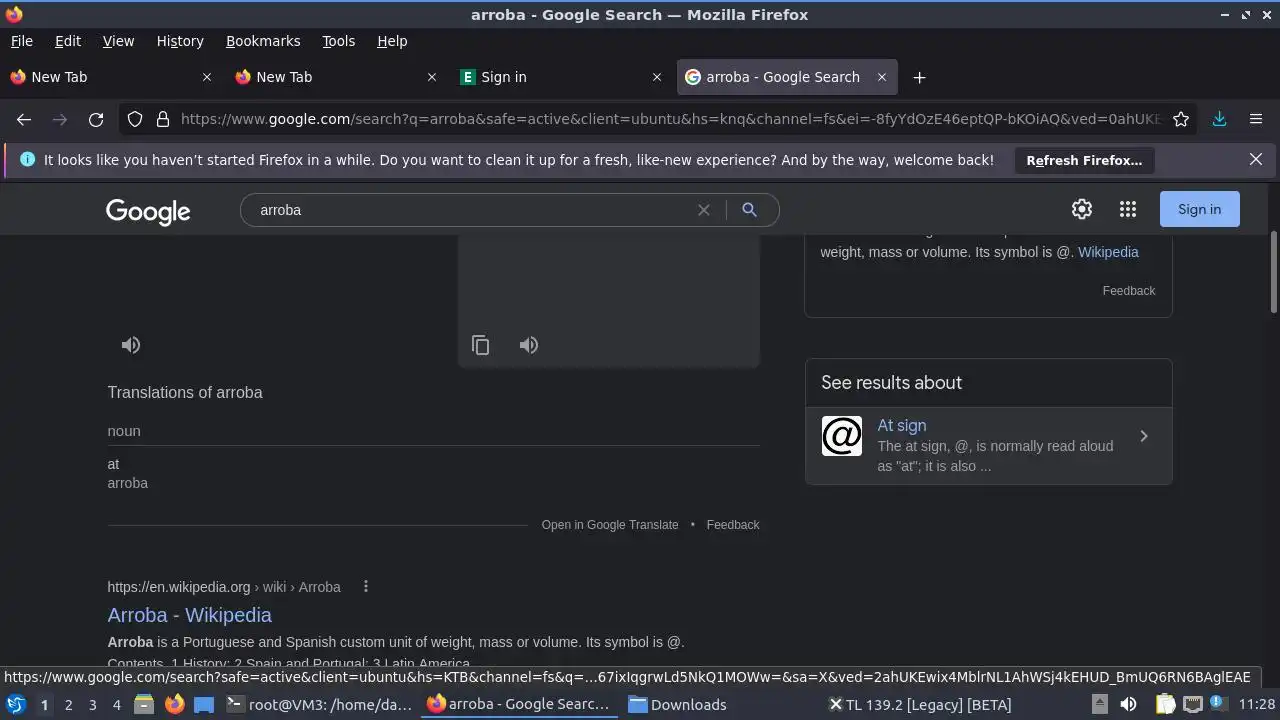Viewport: 1280px width, 720px height.
Task: Switch to the Sign in tab
Action: [x=560, y=77]
